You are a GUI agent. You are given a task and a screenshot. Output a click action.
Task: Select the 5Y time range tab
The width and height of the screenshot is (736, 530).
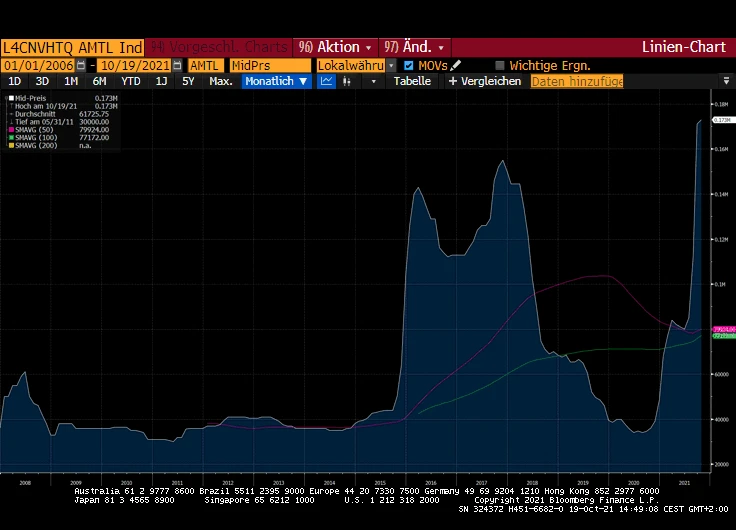188,81
